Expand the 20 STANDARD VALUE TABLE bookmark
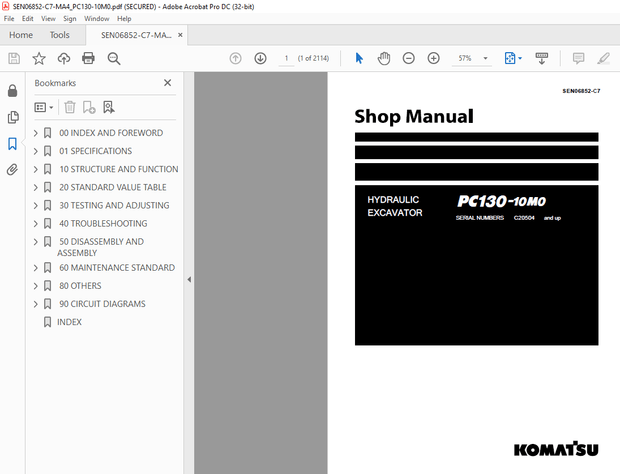 pos(36,187)
